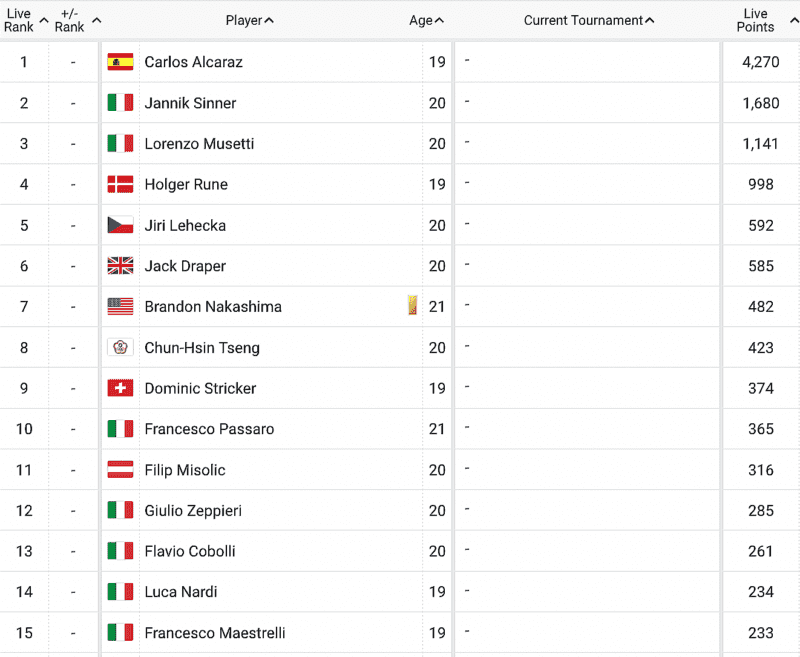This screenshot has height=657, width=800.
Task: Open Jannik Sinner player profile
Action: point(190,103)
